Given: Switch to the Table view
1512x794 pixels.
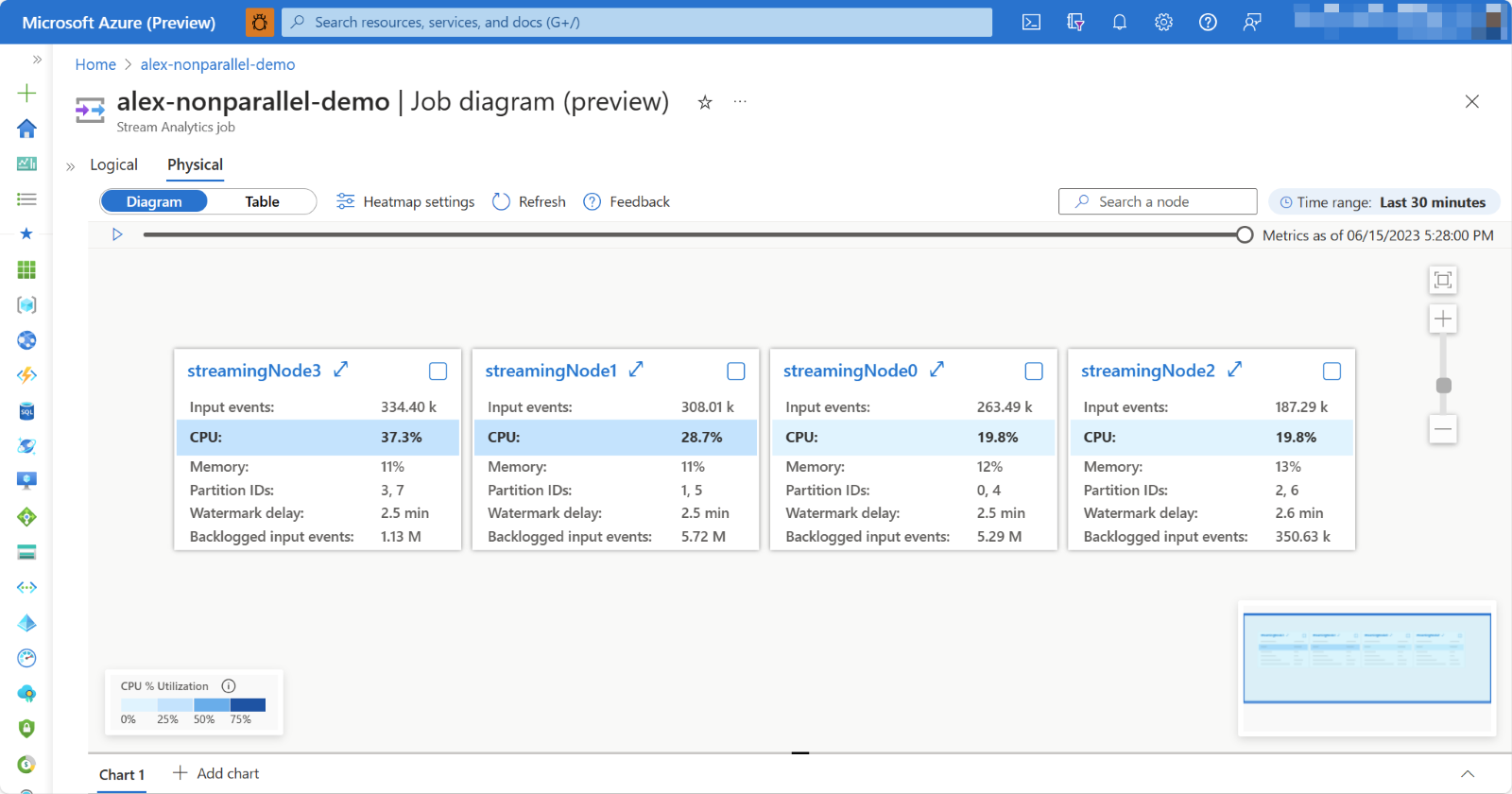Looking at the screenshot, I should (x=262, y=202).
